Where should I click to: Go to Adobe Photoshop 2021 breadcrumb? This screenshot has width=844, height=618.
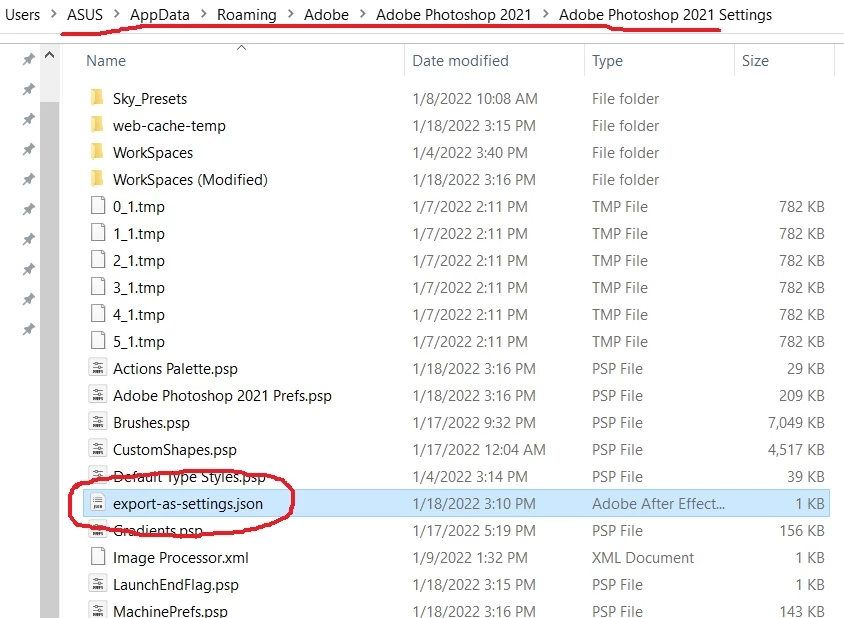[454, 15]
